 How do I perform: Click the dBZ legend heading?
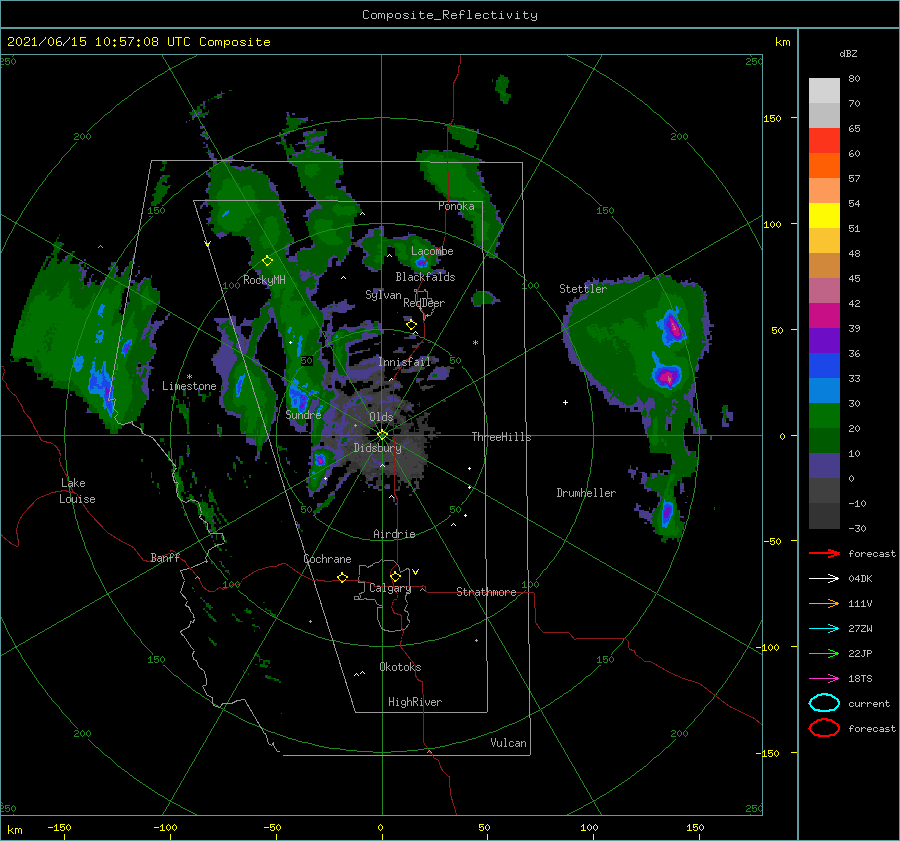point(848,53)
